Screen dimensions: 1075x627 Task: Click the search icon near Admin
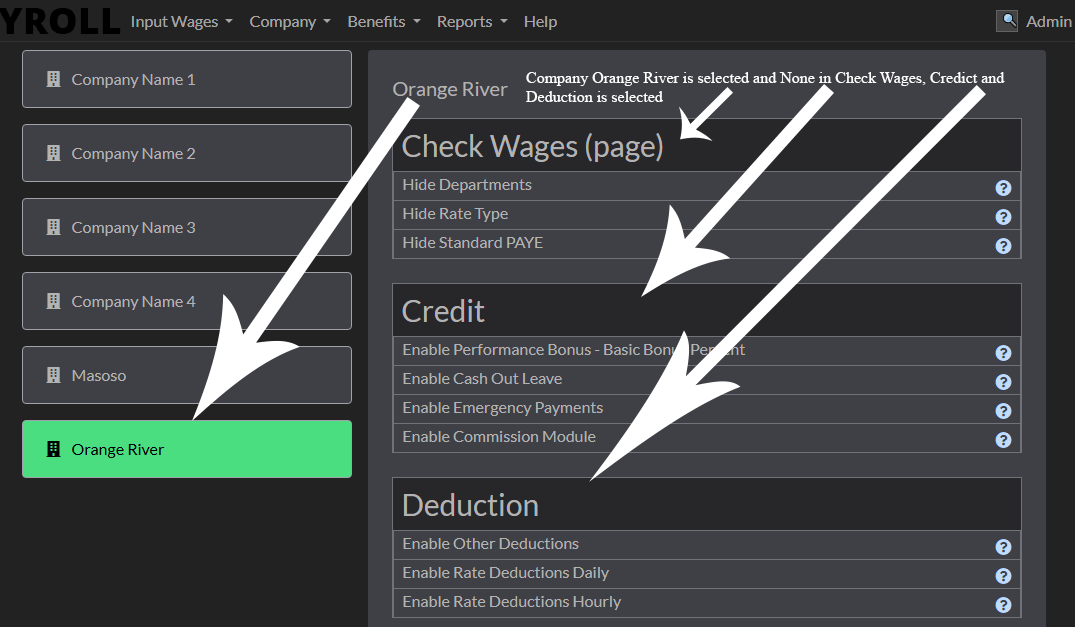1007,21
